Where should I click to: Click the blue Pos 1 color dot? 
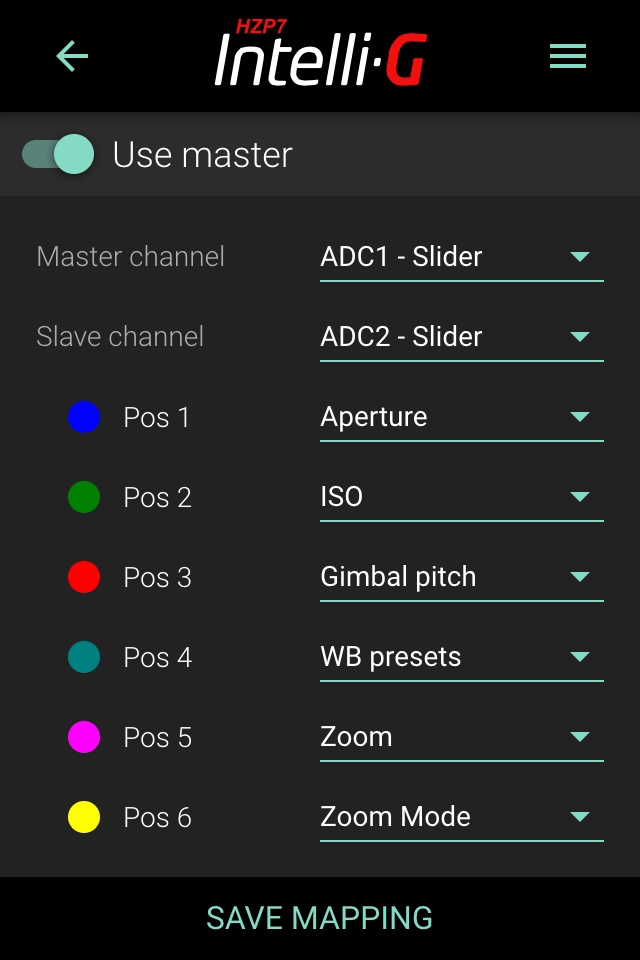pyautogui.click(x=84, y=417)
